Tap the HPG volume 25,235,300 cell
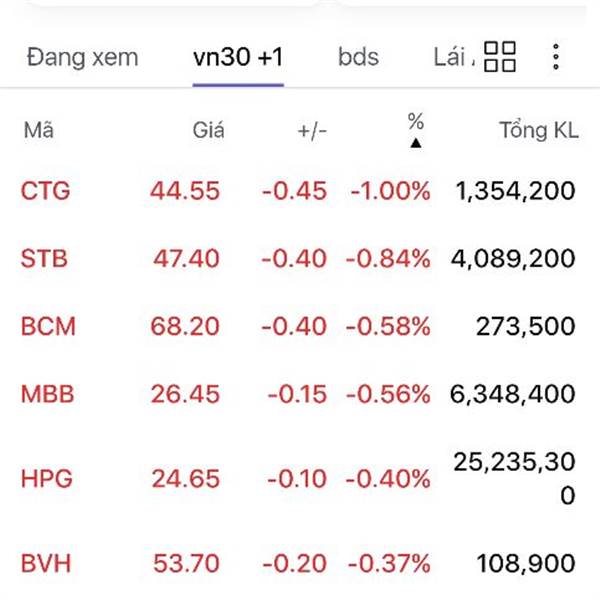Image resolution: width=600 pixels, height=600 pixels. coord(514,478)
